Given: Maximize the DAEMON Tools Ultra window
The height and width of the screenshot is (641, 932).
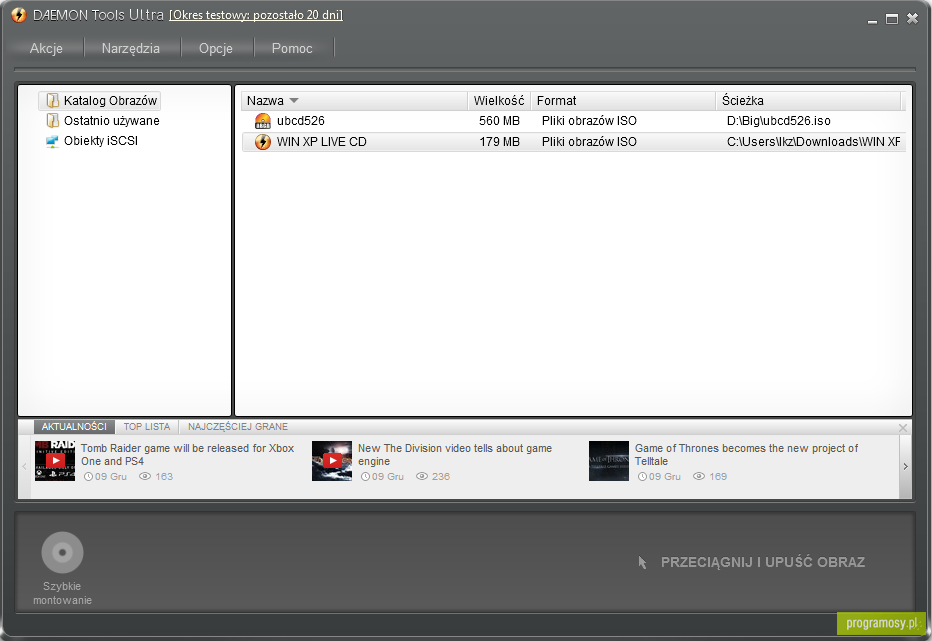Looking at the screenshot, I should tap(892, 19).
